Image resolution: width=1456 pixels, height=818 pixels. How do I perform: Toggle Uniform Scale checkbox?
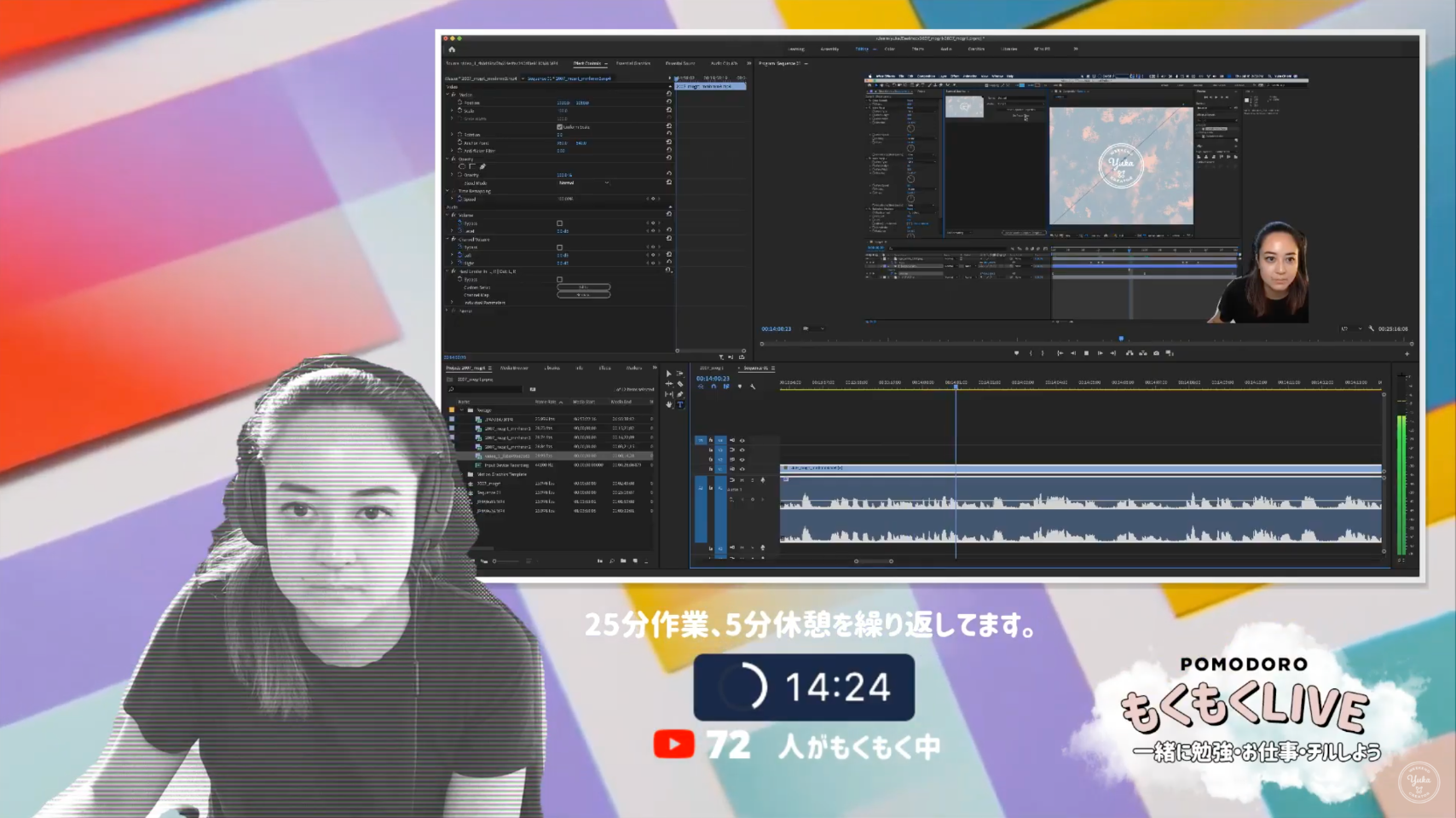coord(559,127)
